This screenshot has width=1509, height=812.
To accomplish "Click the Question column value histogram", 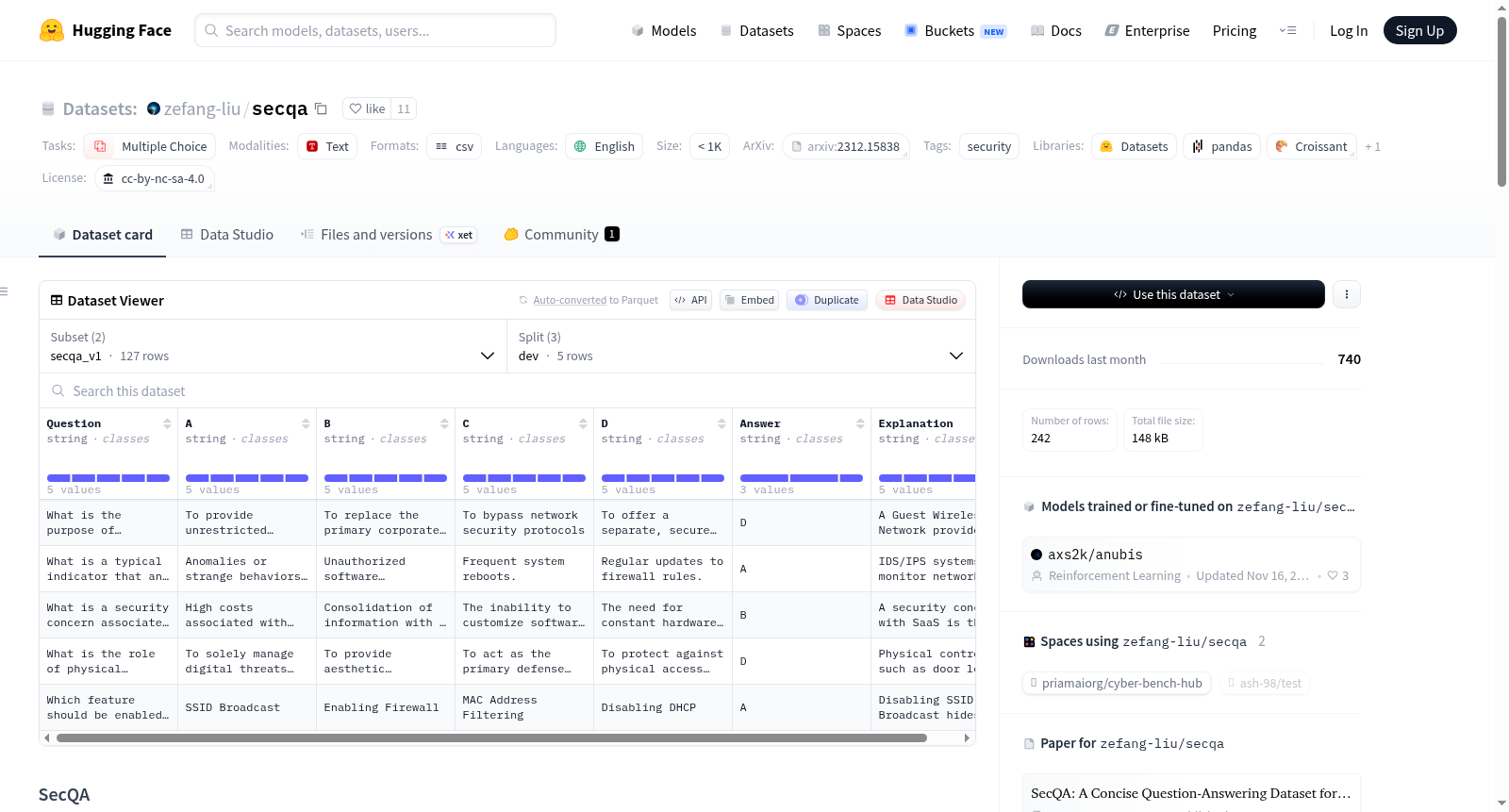I will [x=108, y=478].
